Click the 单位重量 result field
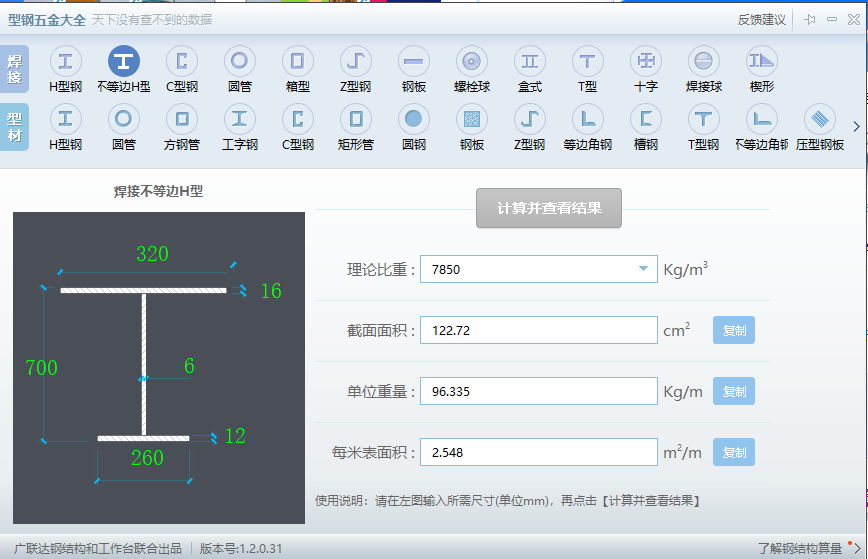Image resolution: width=868 pixels, height=559 pixels. coord(539,391)
